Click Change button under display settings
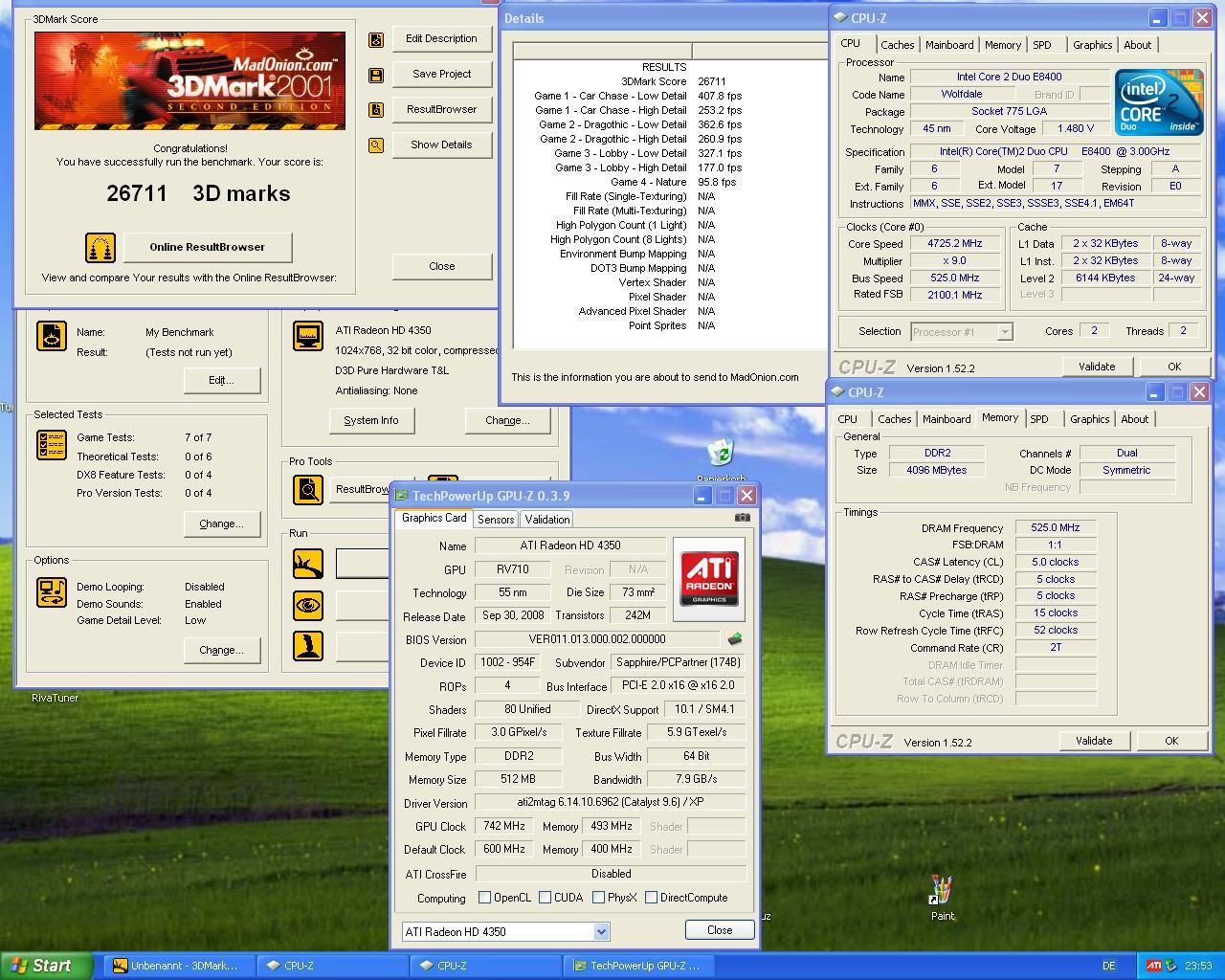The image size is (1225, 980). click(507, 420)
